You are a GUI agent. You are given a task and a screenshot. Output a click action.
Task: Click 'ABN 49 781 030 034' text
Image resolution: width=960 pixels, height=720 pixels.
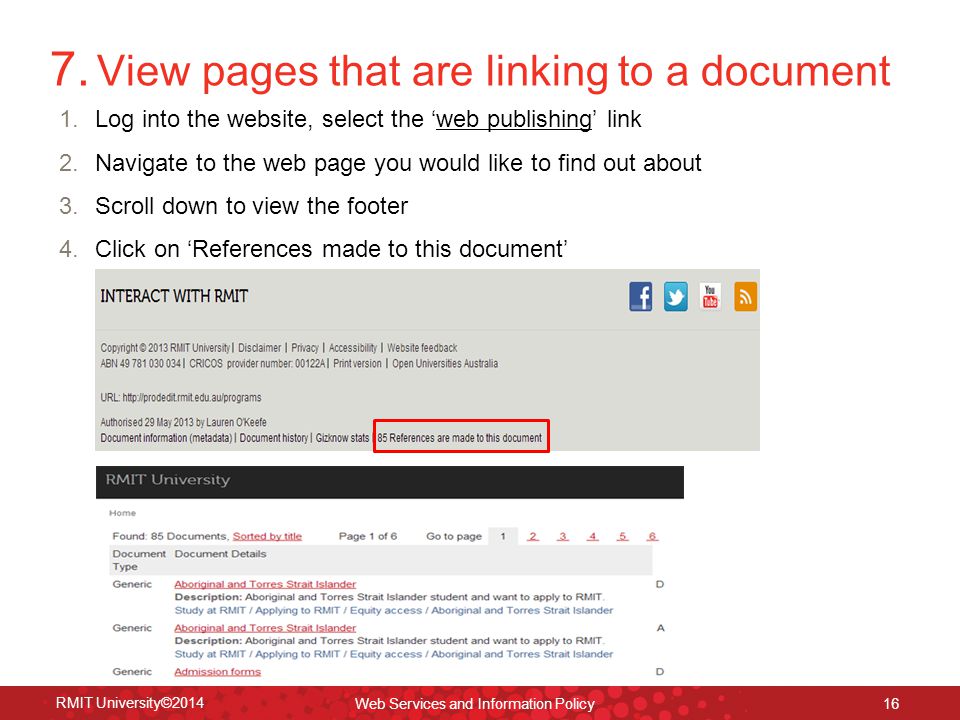coord(141,363)
